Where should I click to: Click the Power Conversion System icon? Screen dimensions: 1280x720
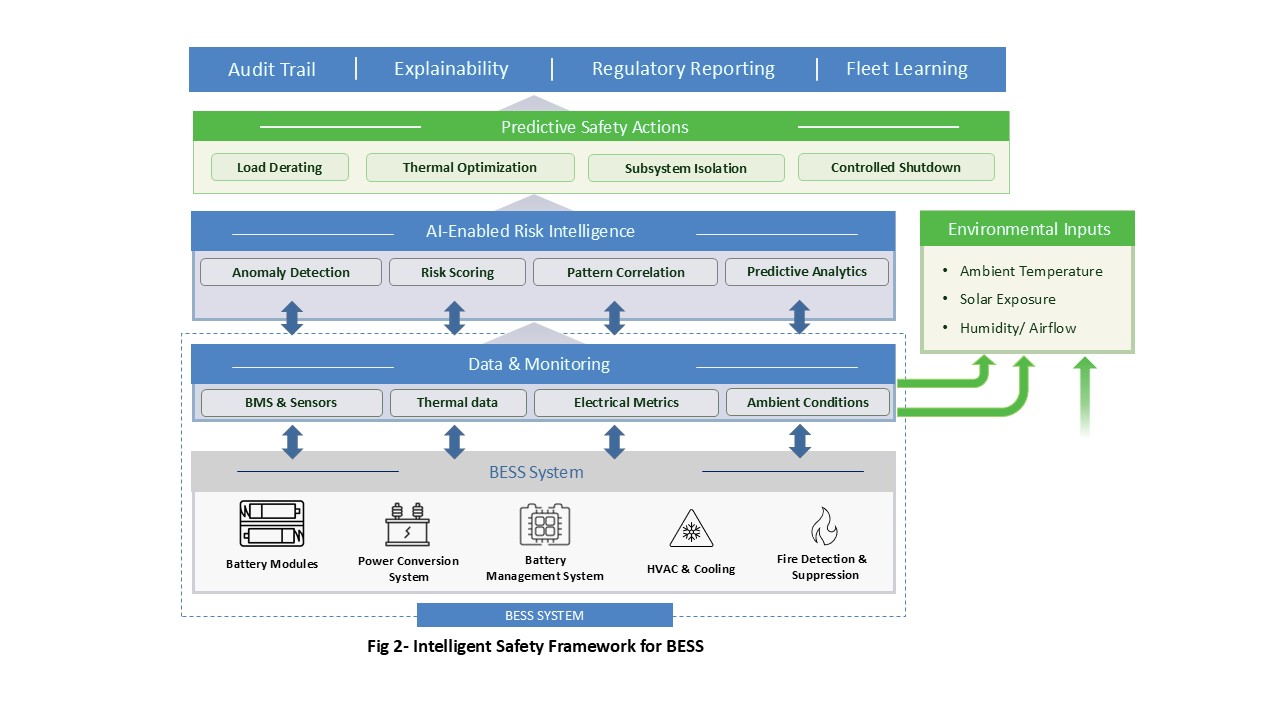[408, 524]
